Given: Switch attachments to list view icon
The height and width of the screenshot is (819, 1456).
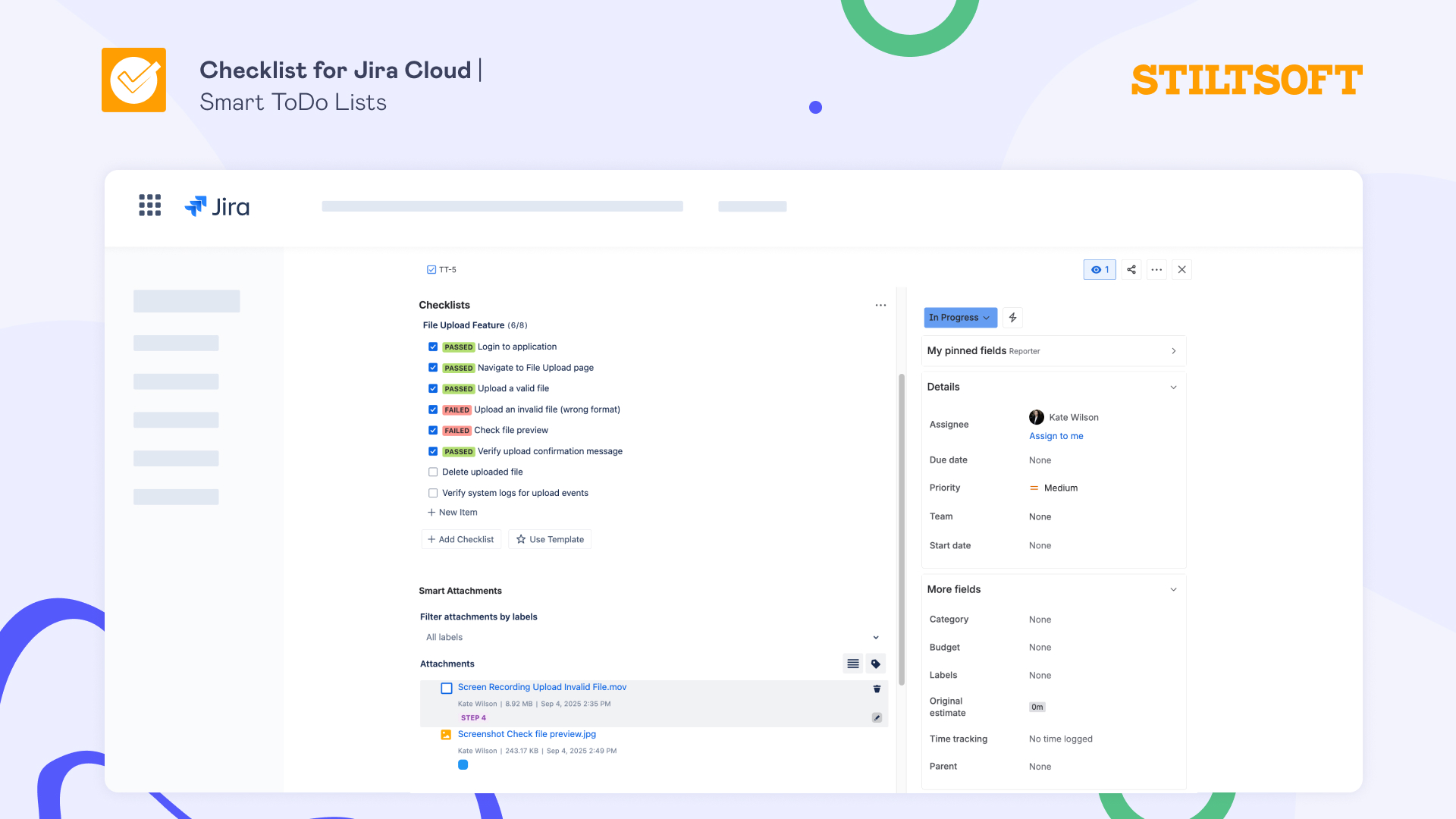Looking at the screenshot, I should click(x=852, y=663).
